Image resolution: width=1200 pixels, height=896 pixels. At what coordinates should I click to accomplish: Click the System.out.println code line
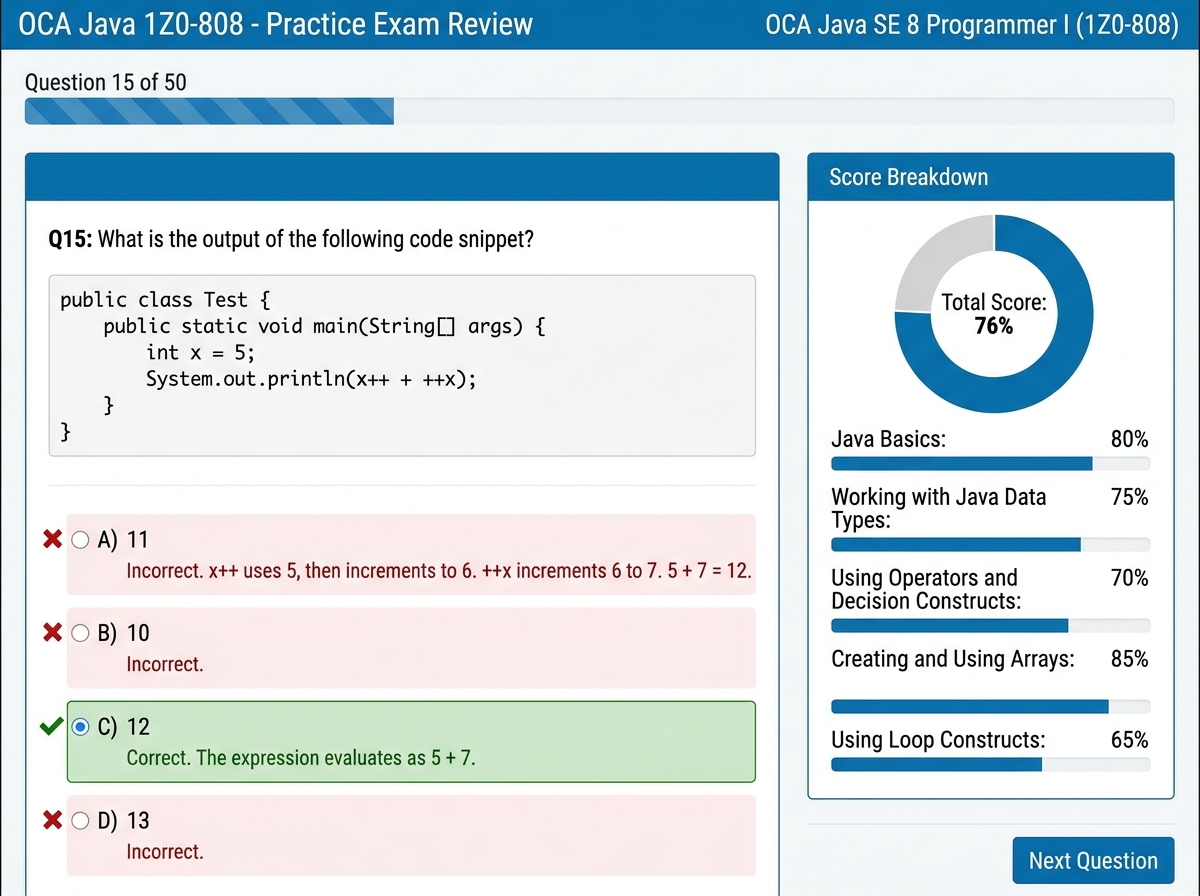[311, 380]
